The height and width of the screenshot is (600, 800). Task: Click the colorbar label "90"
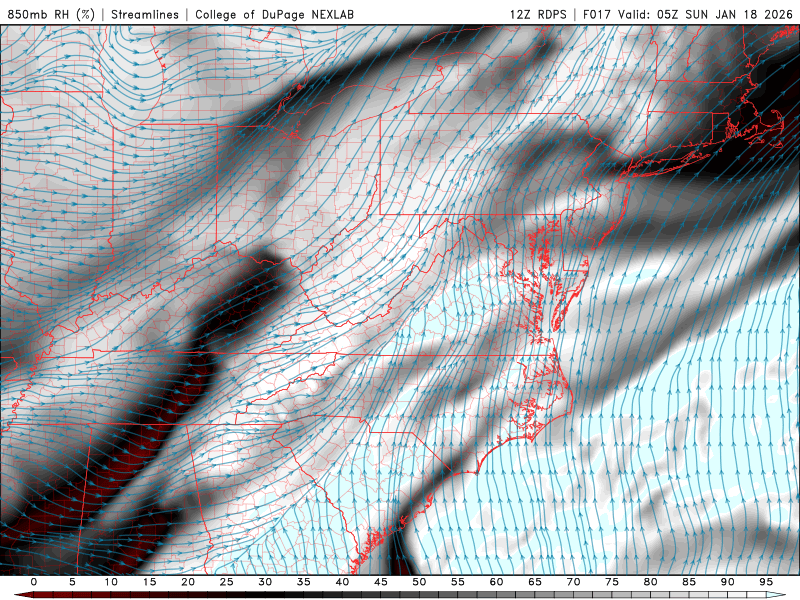[727, 582]
